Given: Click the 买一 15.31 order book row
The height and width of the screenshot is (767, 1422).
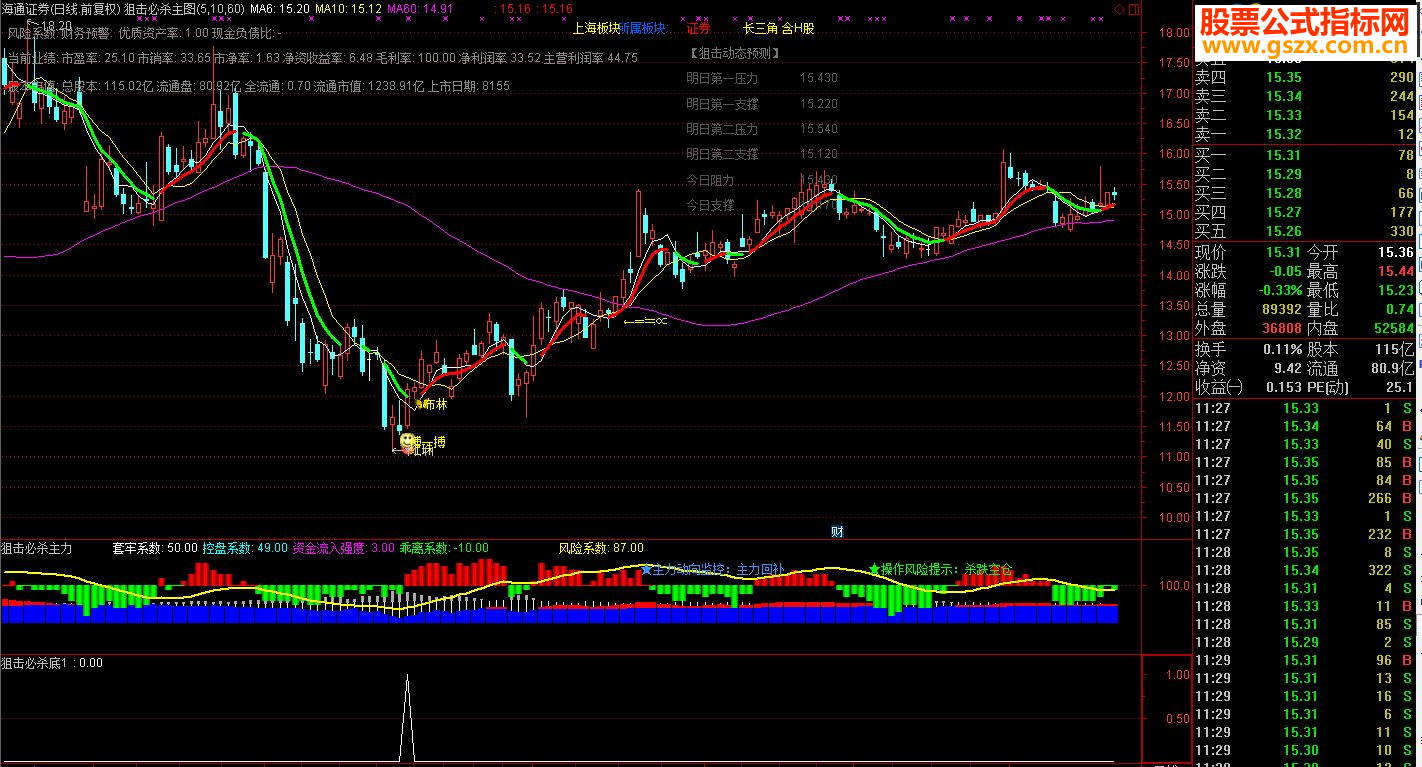Looking at the screenshot, I should (1306, 155).
